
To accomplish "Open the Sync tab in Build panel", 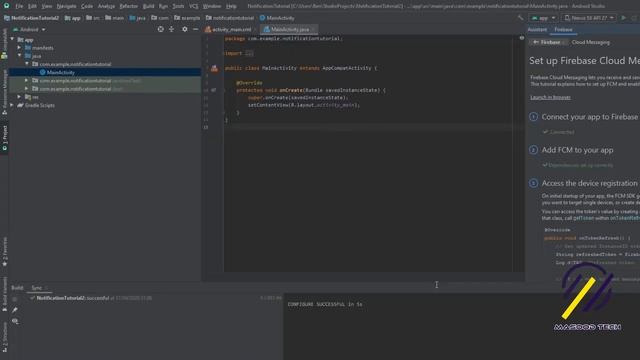I will click(x=37, y=288).
